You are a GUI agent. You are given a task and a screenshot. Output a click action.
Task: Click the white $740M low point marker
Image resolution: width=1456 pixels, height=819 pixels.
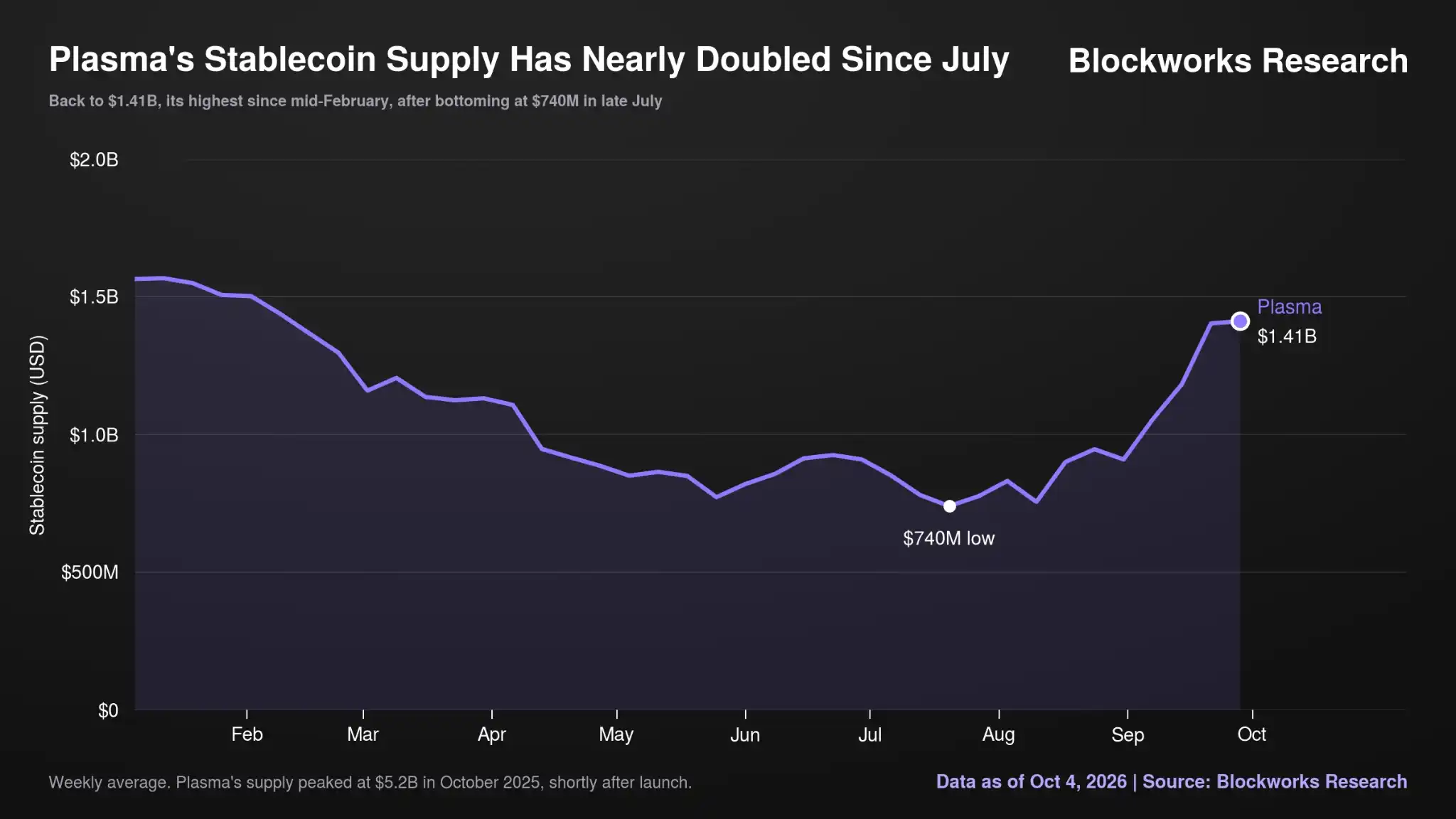[x=950, y=506]
